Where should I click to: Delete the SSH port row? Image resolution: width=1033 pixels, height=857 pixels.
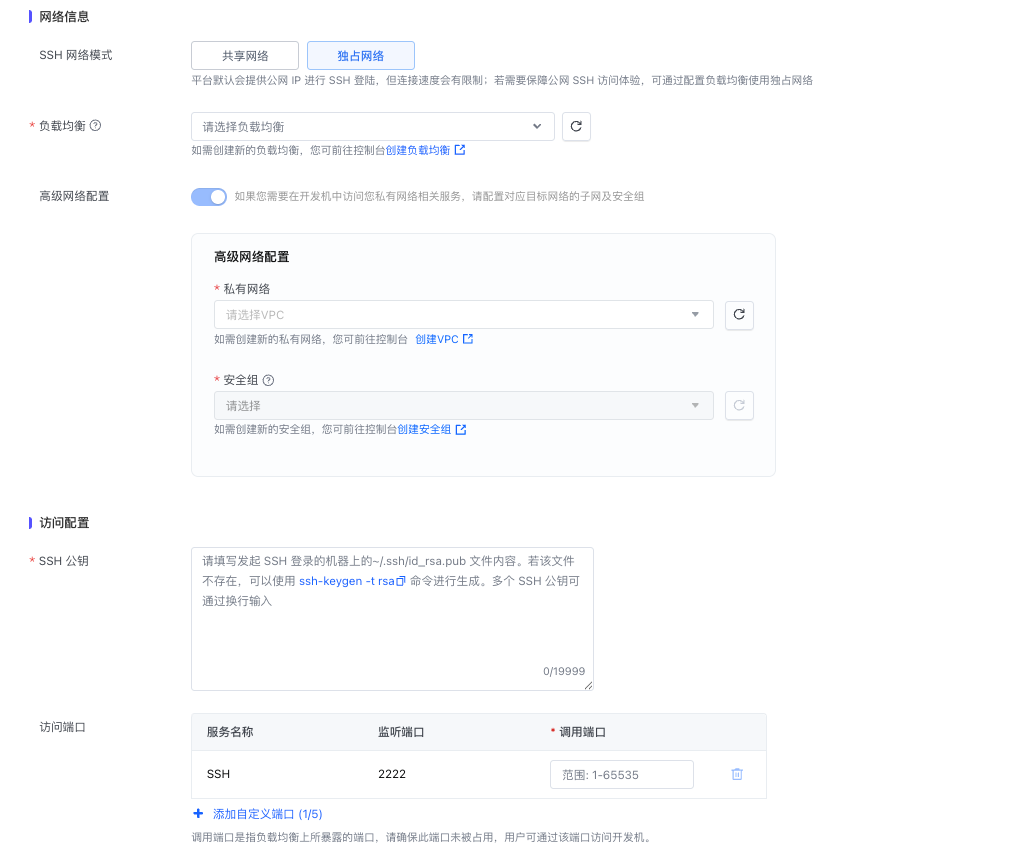point(737,774)
